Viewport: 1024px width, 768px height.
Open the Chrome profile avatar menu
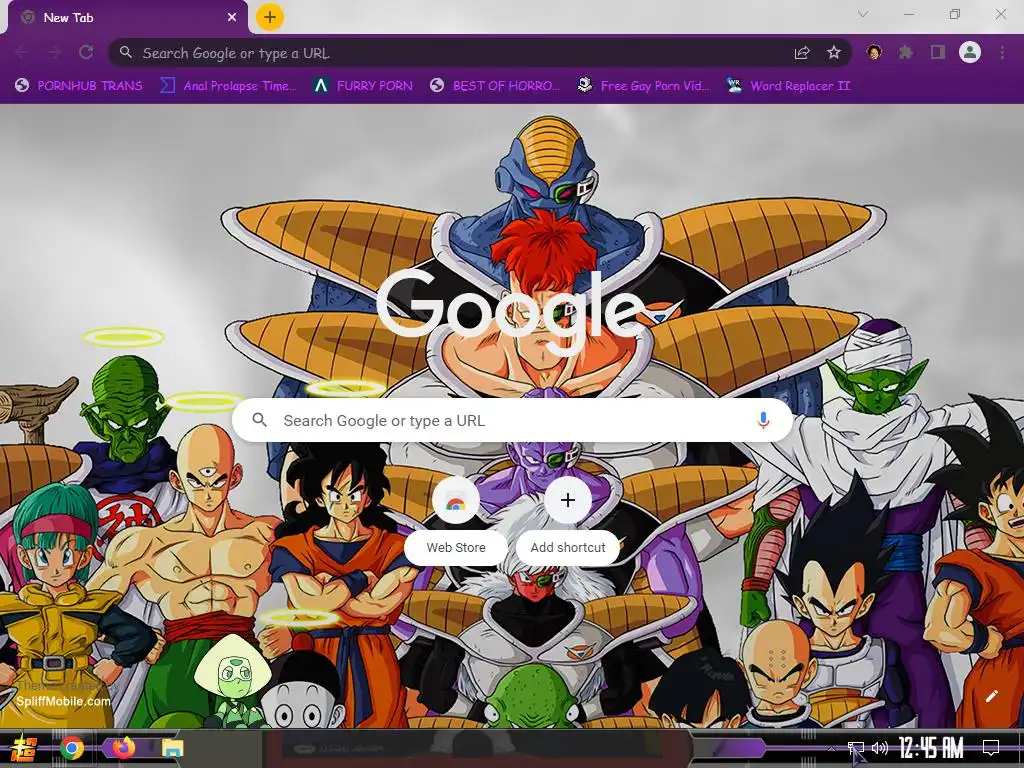click(970, 52)
